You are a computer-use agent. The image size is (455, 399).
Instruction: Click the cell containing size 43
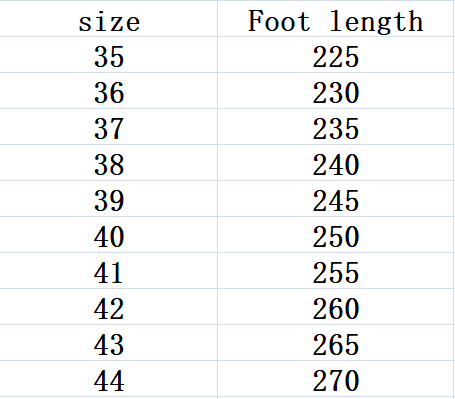coord(109,343)
